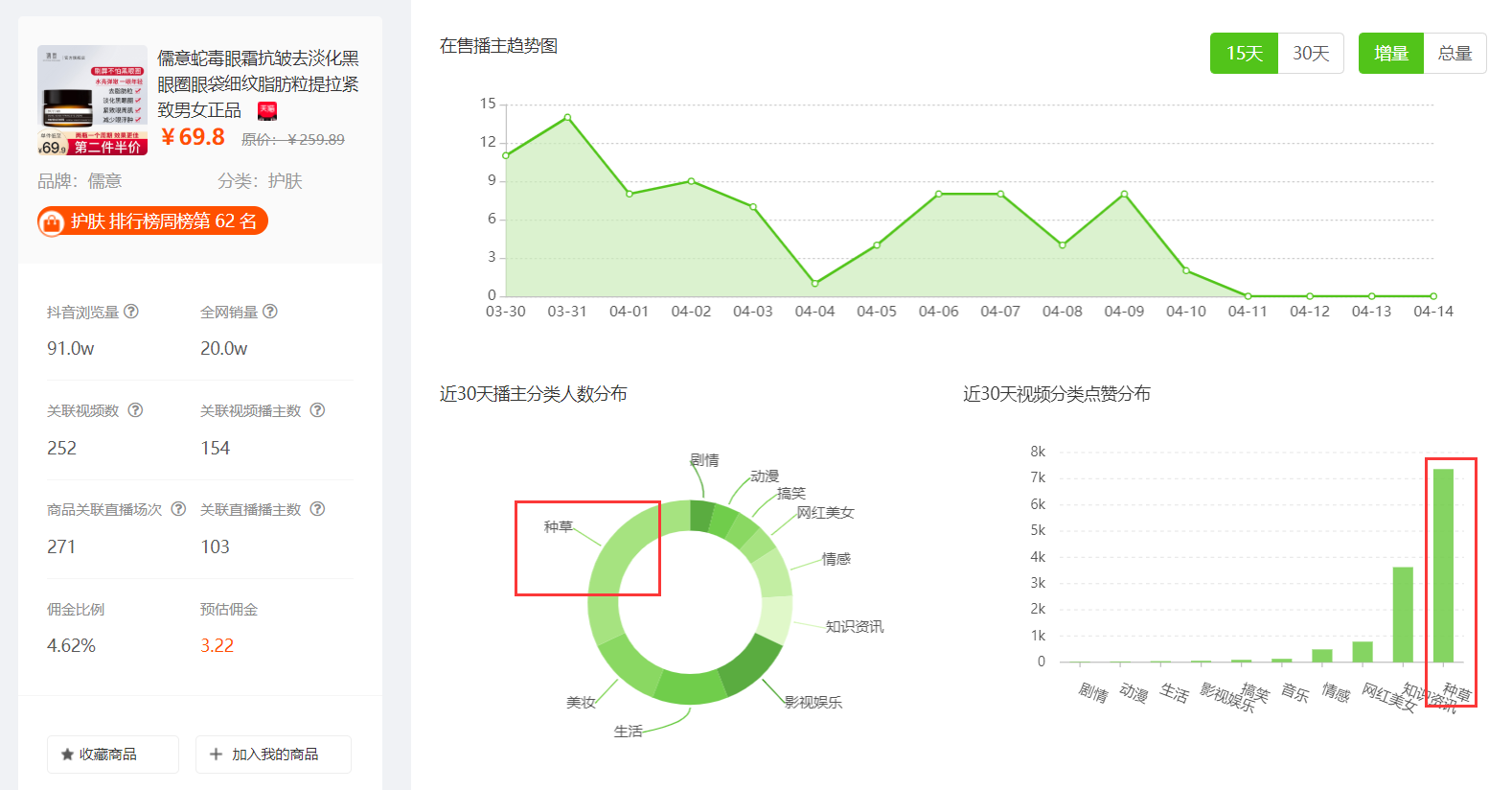Open the help tooltip icon for 关联视频数
This screenshot has height=790, width=1512.
coord(136,410)
